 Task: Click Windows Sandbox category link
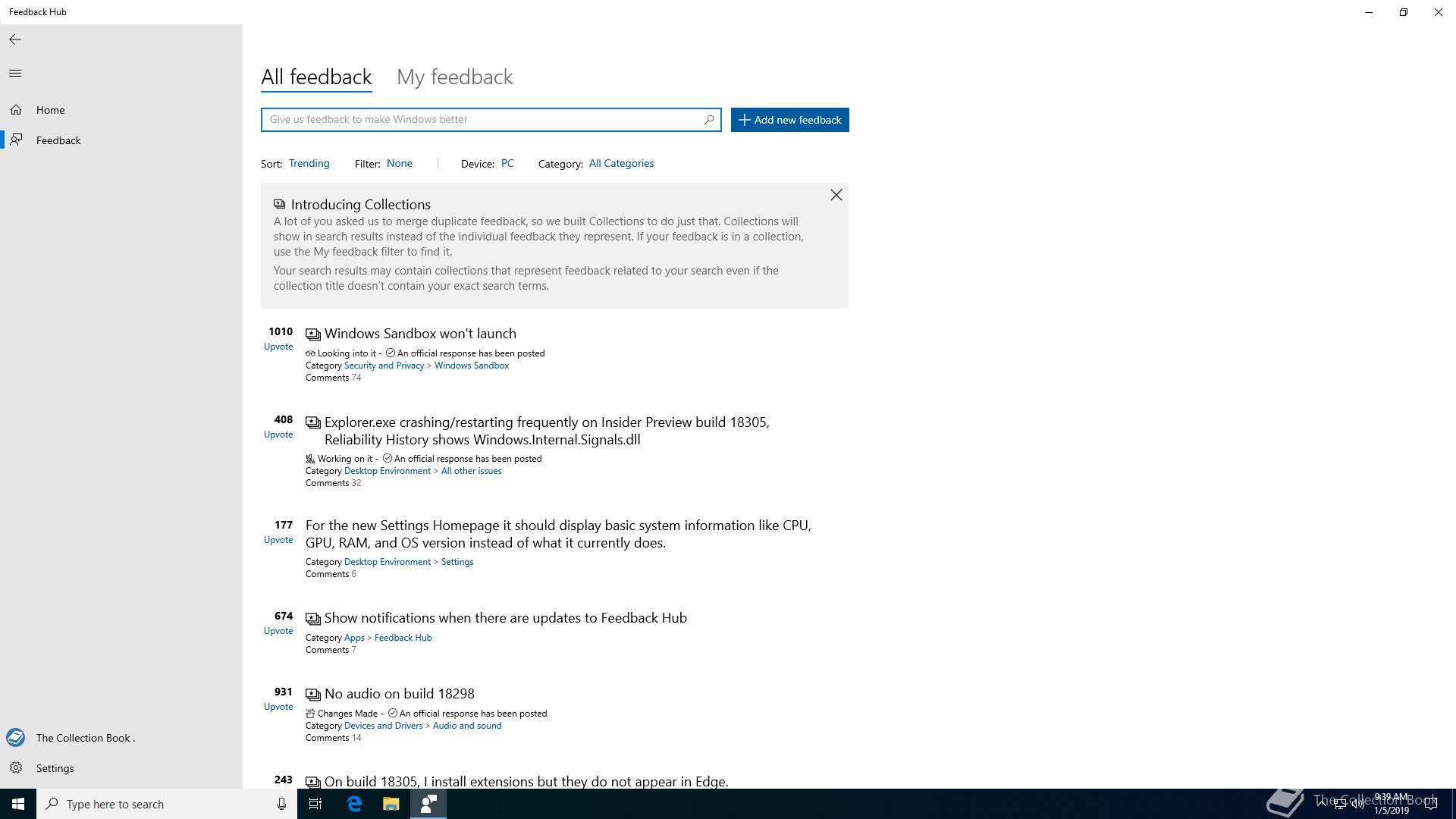point(472,366)
